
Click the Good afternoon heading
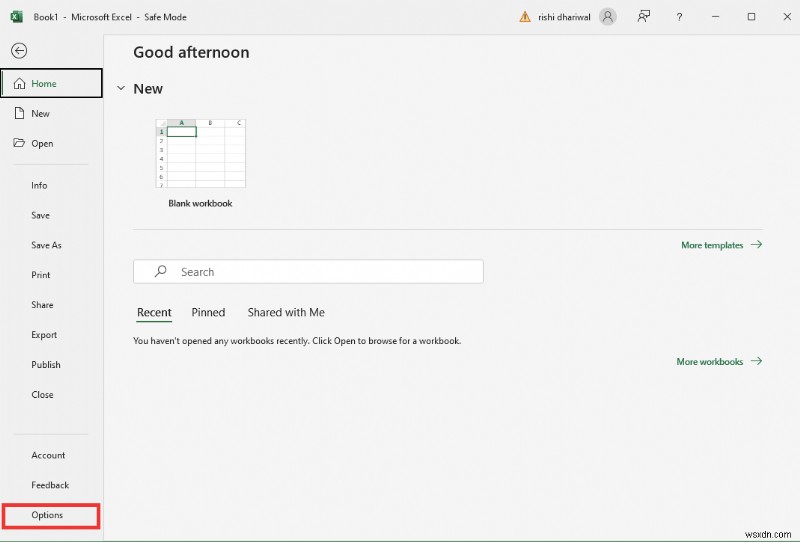pyautogui.click(x=191, y=52)
